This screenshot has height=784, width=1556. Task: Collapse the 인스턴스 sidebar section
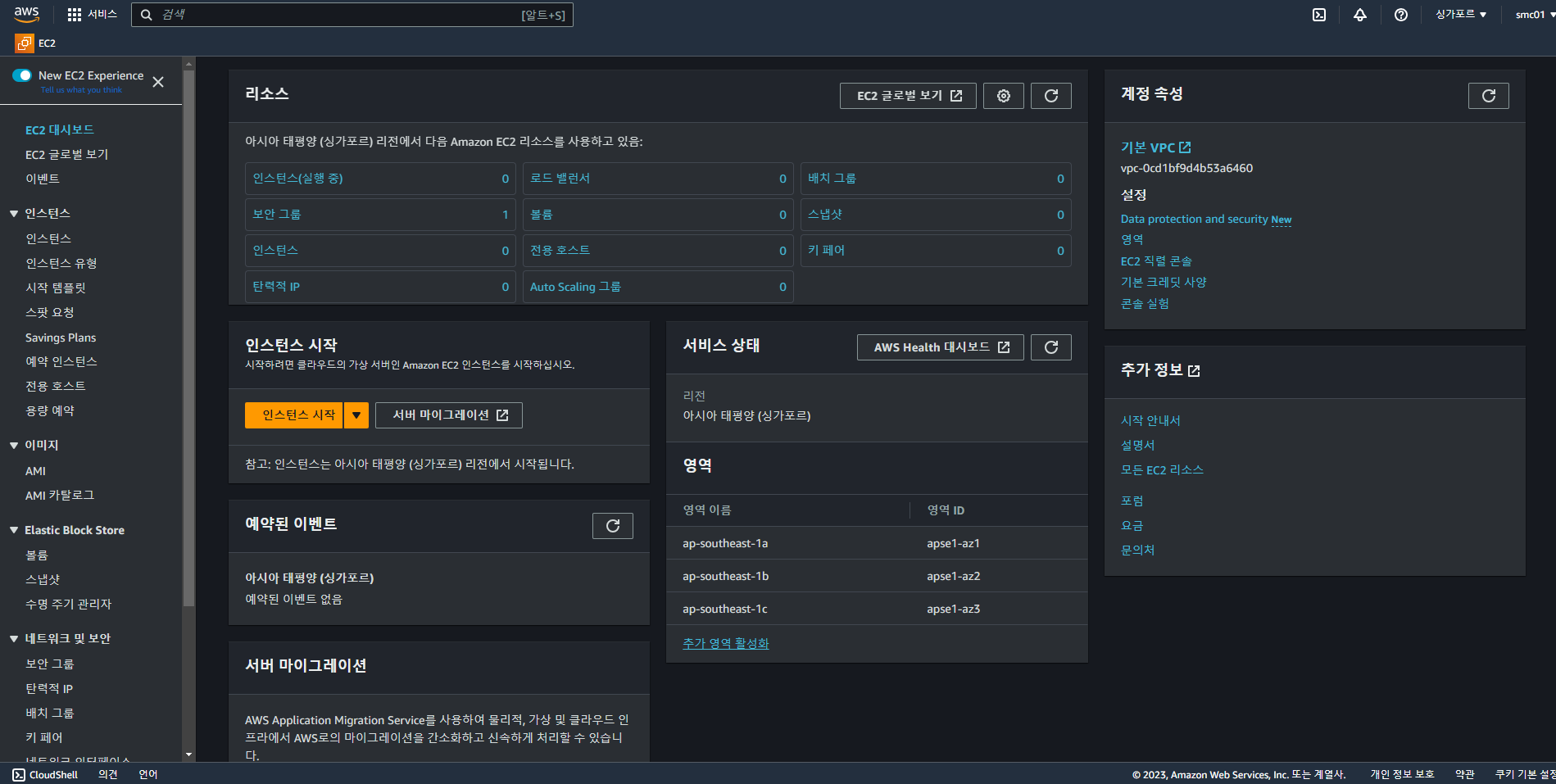coord(14,214)
